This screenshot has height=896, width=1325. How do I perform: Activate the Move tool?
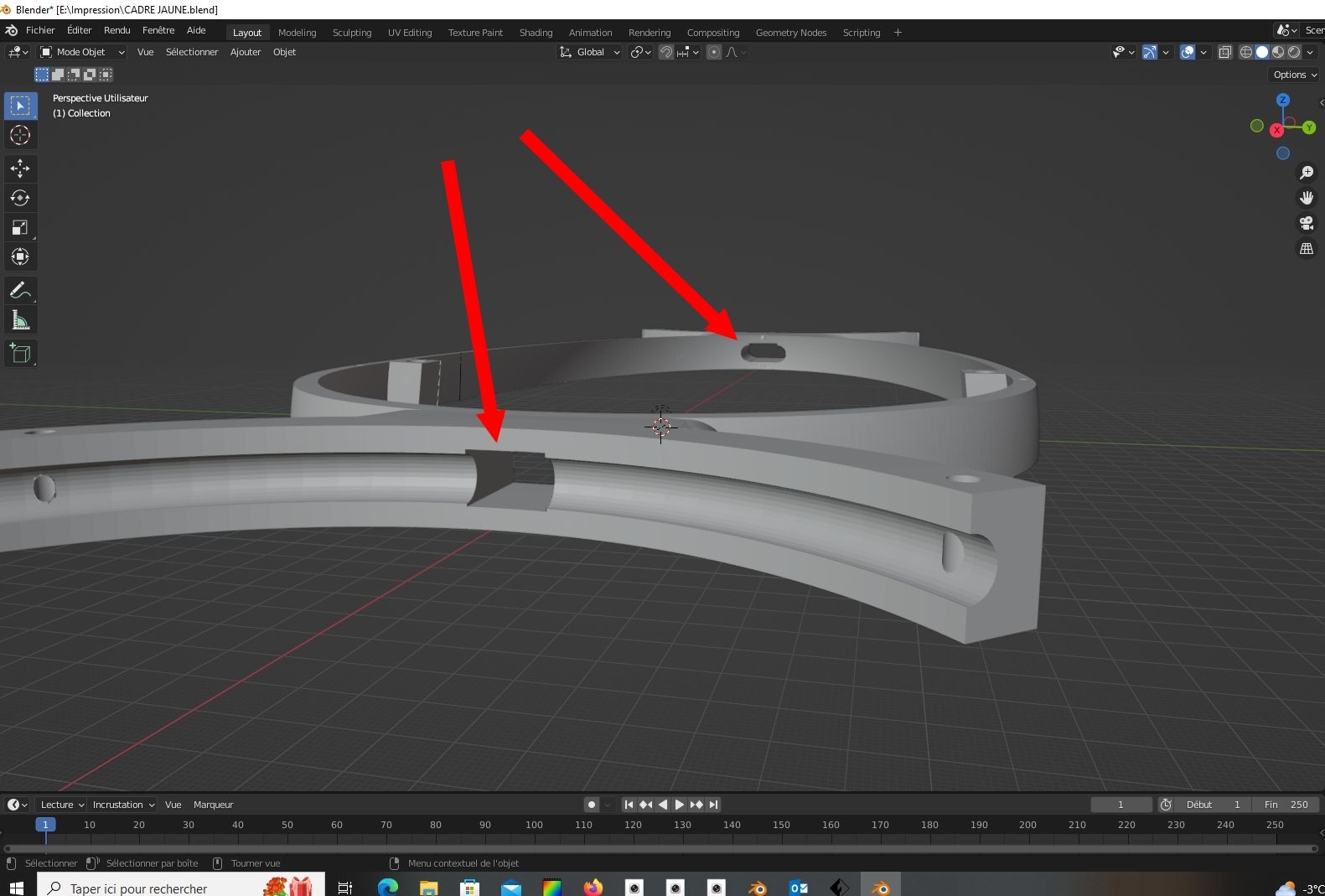coord(20,168)
